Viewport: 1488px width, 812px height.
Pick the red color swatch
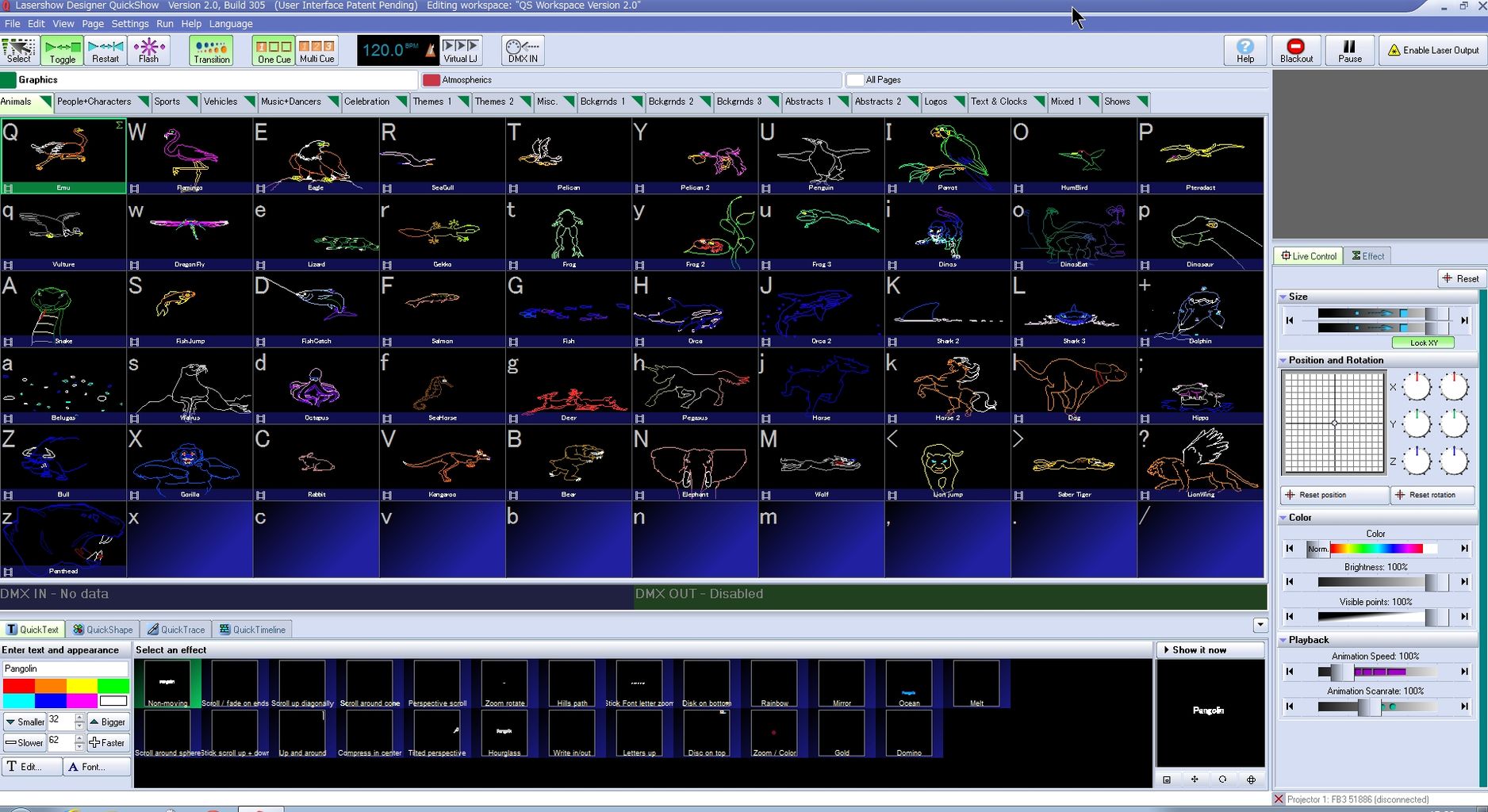click(x=18, y=686)
